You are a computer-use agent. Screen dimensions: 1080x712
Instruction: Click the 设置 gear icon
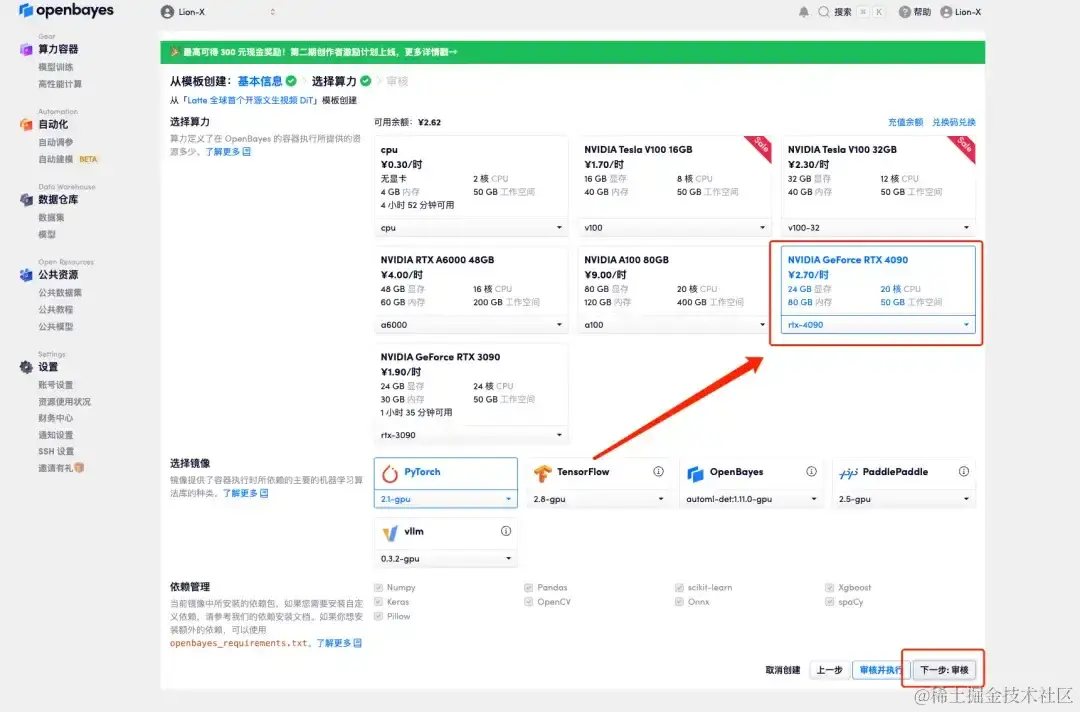click(x=26, y=367)
